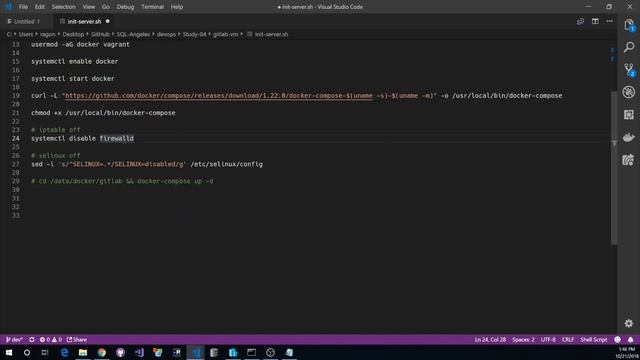
Task: Launch Microsoft Edge from the taskbar
Action: point(64,352)
